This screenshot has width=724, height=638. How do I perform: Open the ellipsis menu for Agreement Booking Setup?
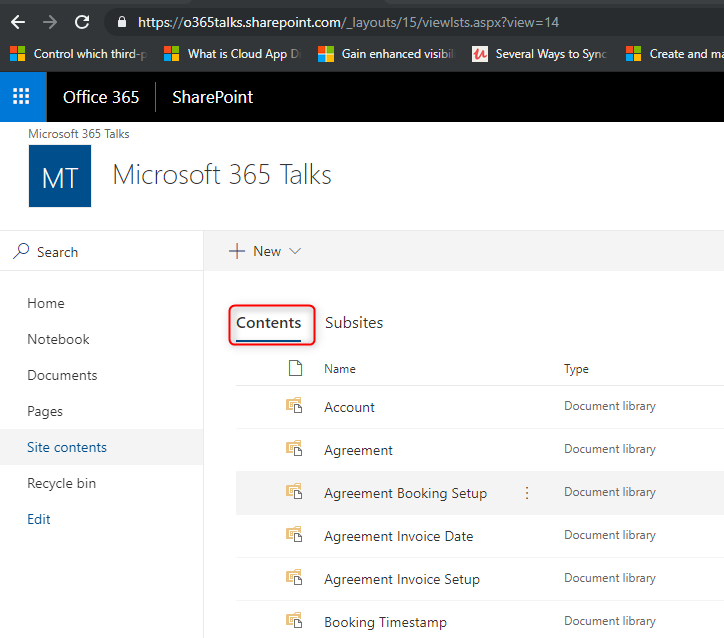point(527,493)
